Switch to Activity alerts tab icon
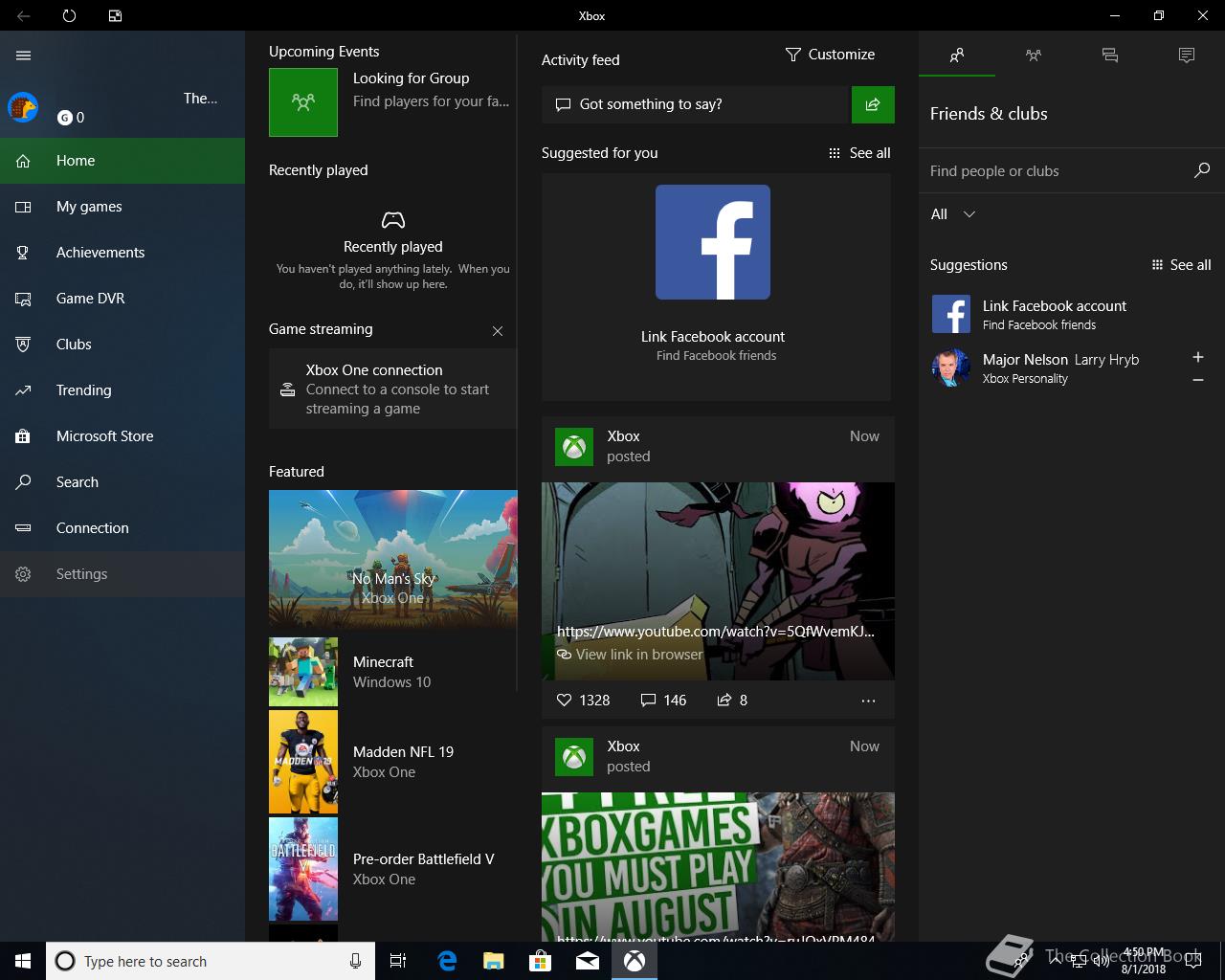The height and width of the screenshot is (980, 1225). (x=1187, y=56)
